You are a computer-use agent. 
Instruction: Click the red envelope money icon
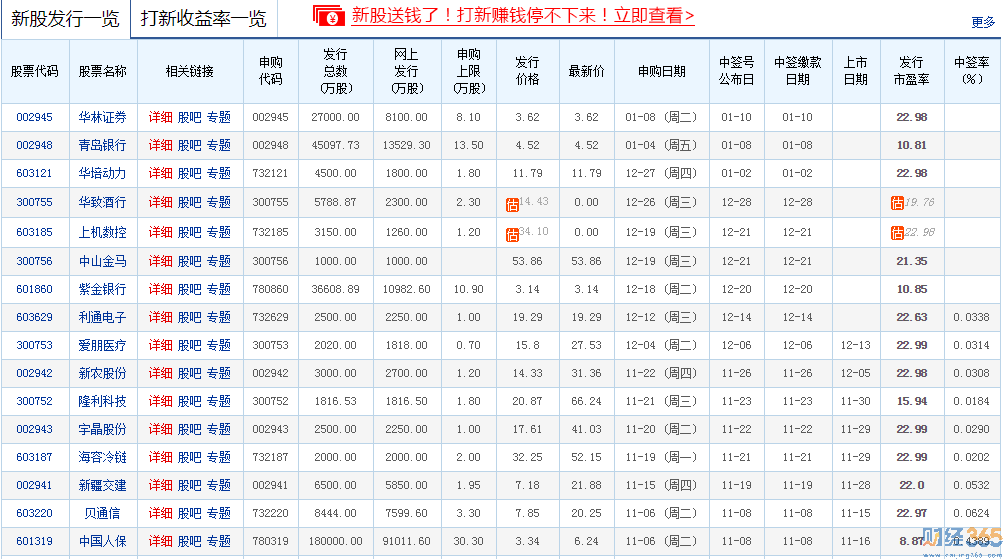[329, 16]
